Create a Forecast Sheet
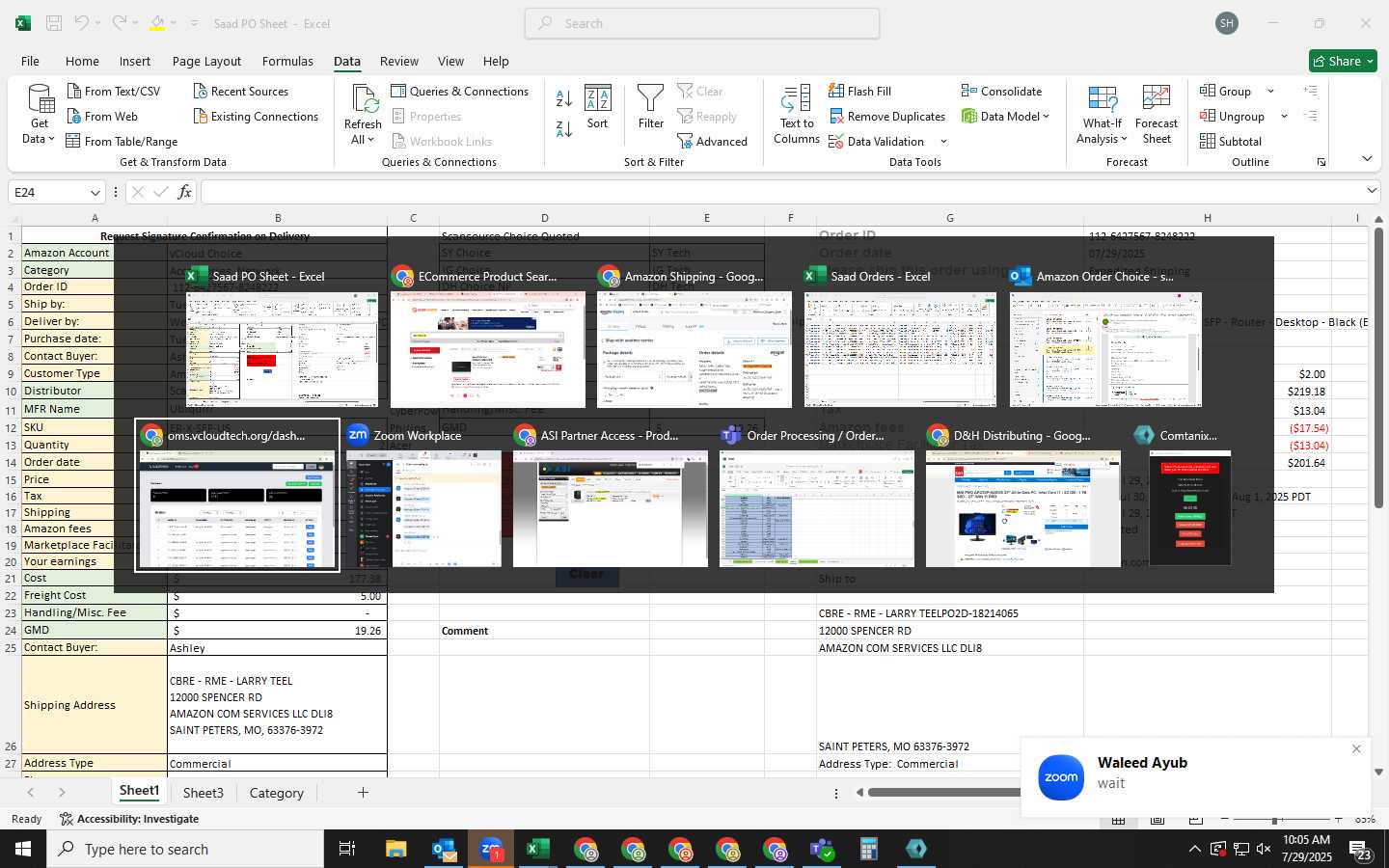Image resolution: width=1389 pixels, height=868 pixels. pyautogui.click(x=1157, y=114)
